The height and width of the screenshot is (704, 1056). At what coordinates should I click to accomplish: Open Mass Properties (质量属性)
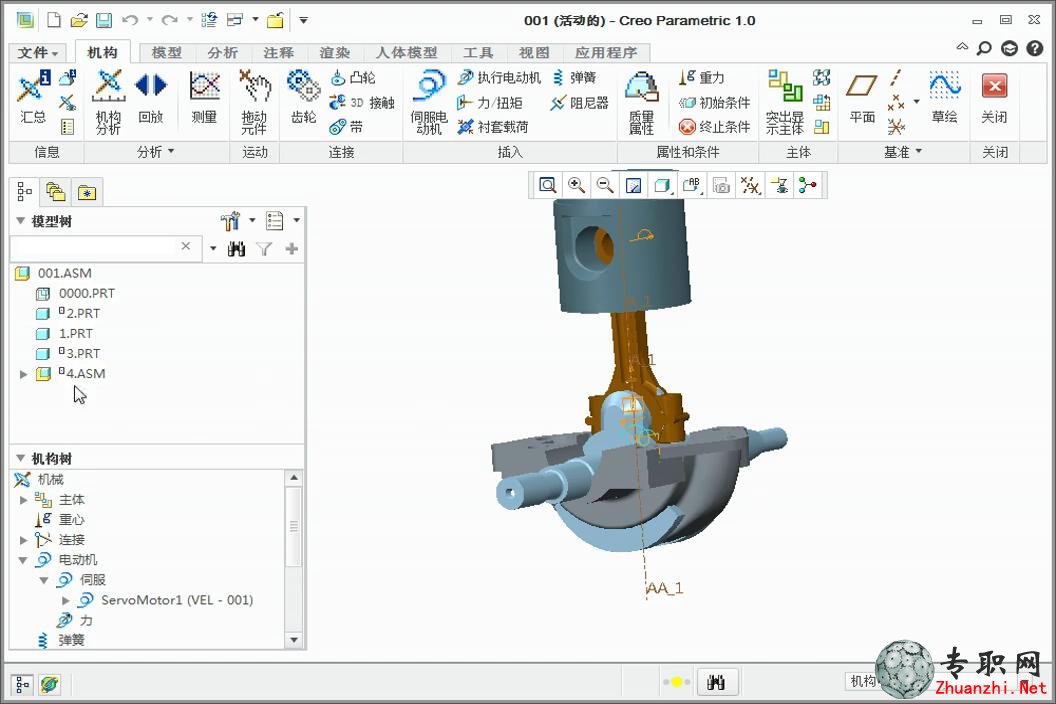tap(641, 102)
